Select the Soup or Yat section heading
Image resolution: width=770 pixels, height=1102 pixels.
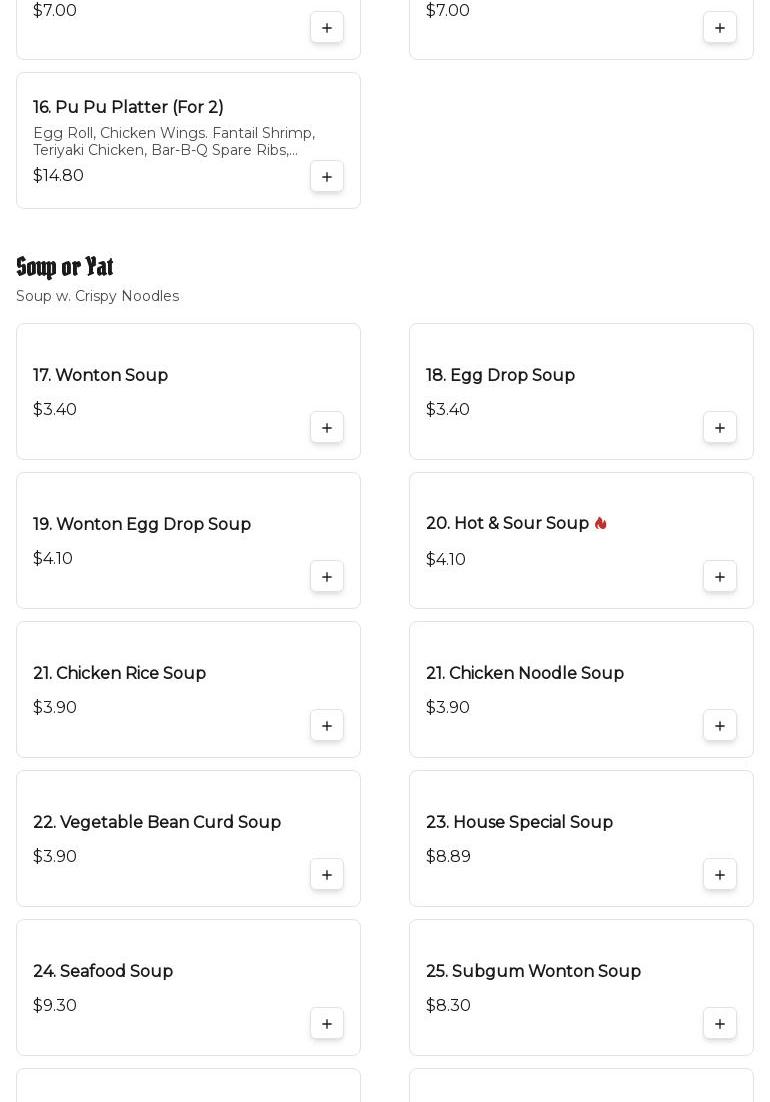(x=65, y=267)
